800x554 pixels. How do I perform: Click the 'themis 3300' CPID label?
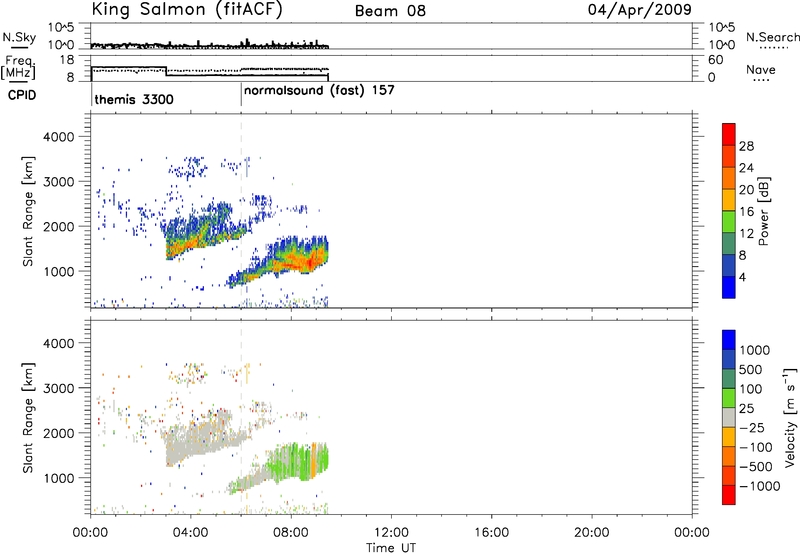[x=134, y=99]
